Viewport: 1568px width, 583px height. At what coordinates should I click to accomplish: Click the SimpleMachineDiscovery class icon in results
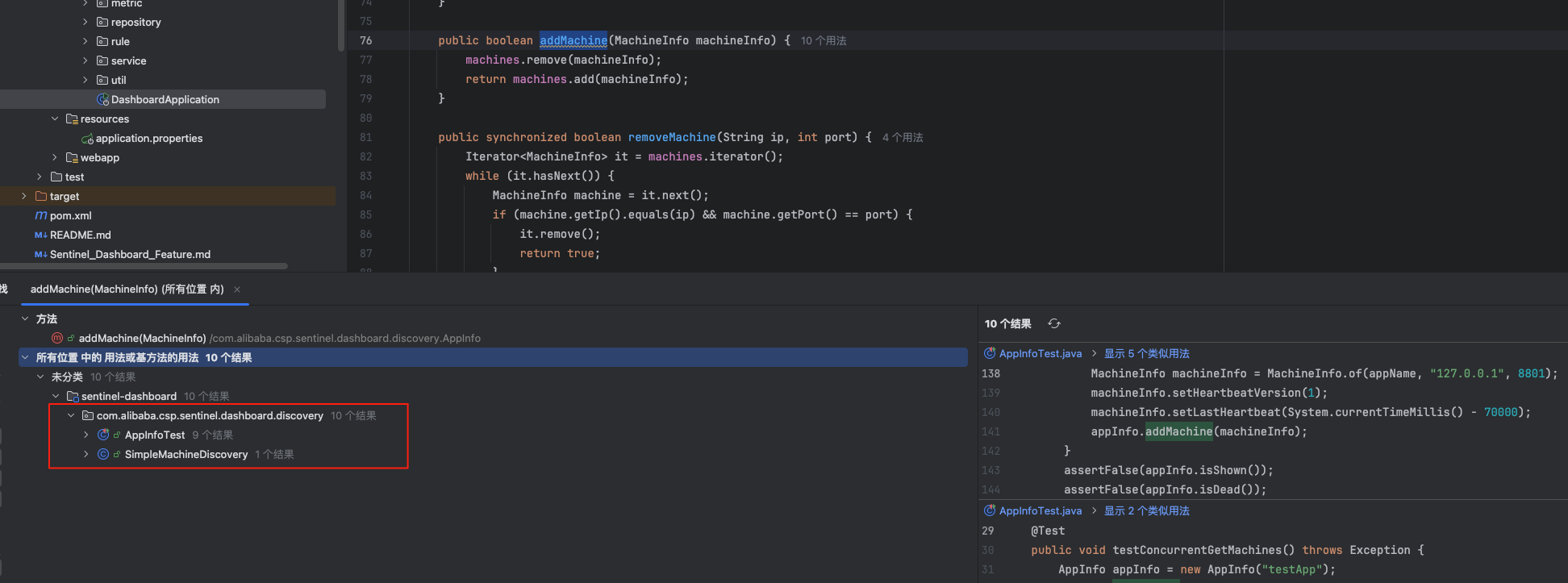103,454
